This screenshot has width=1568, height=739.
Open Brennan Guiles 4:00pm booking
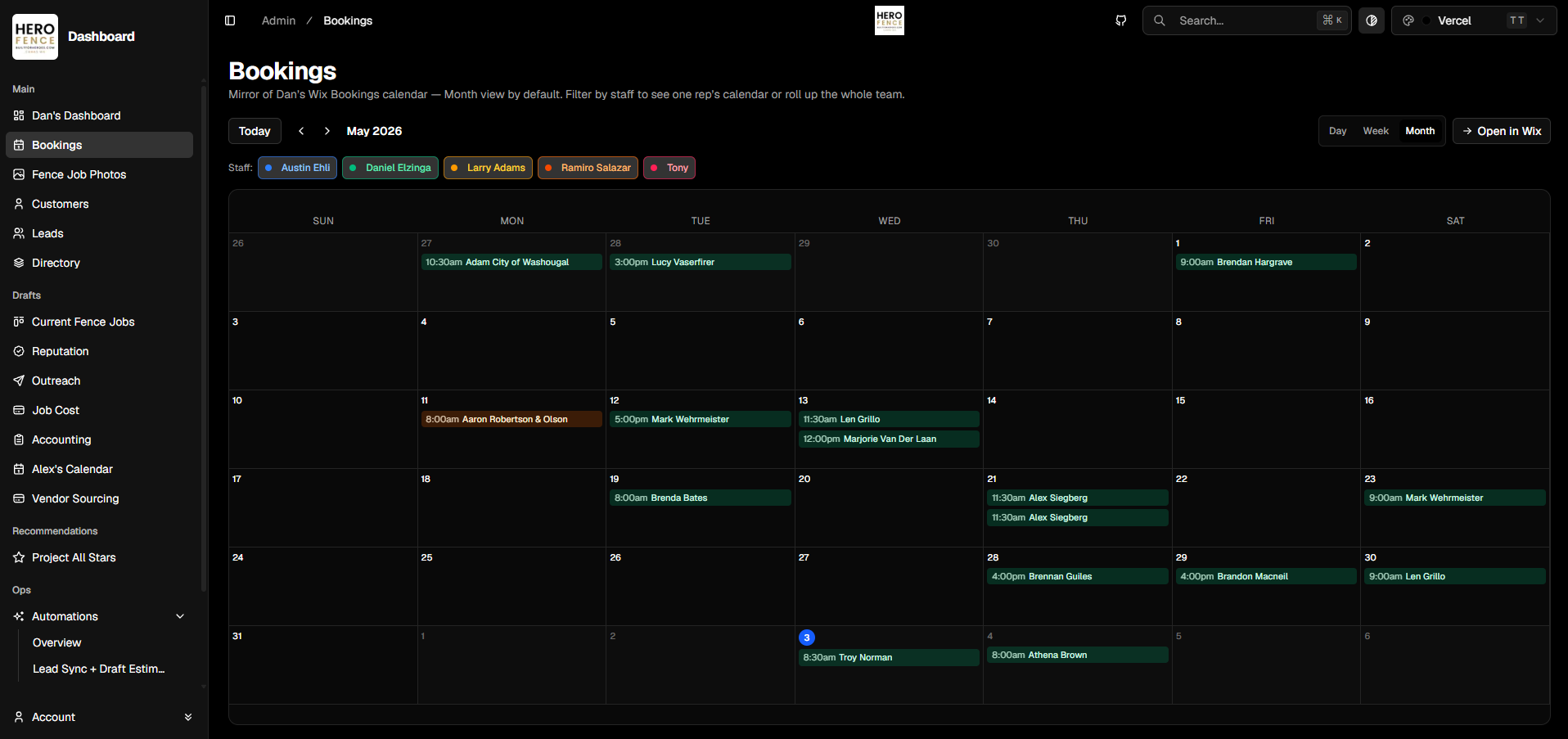pyautogui.click(x=1078, y=576)
